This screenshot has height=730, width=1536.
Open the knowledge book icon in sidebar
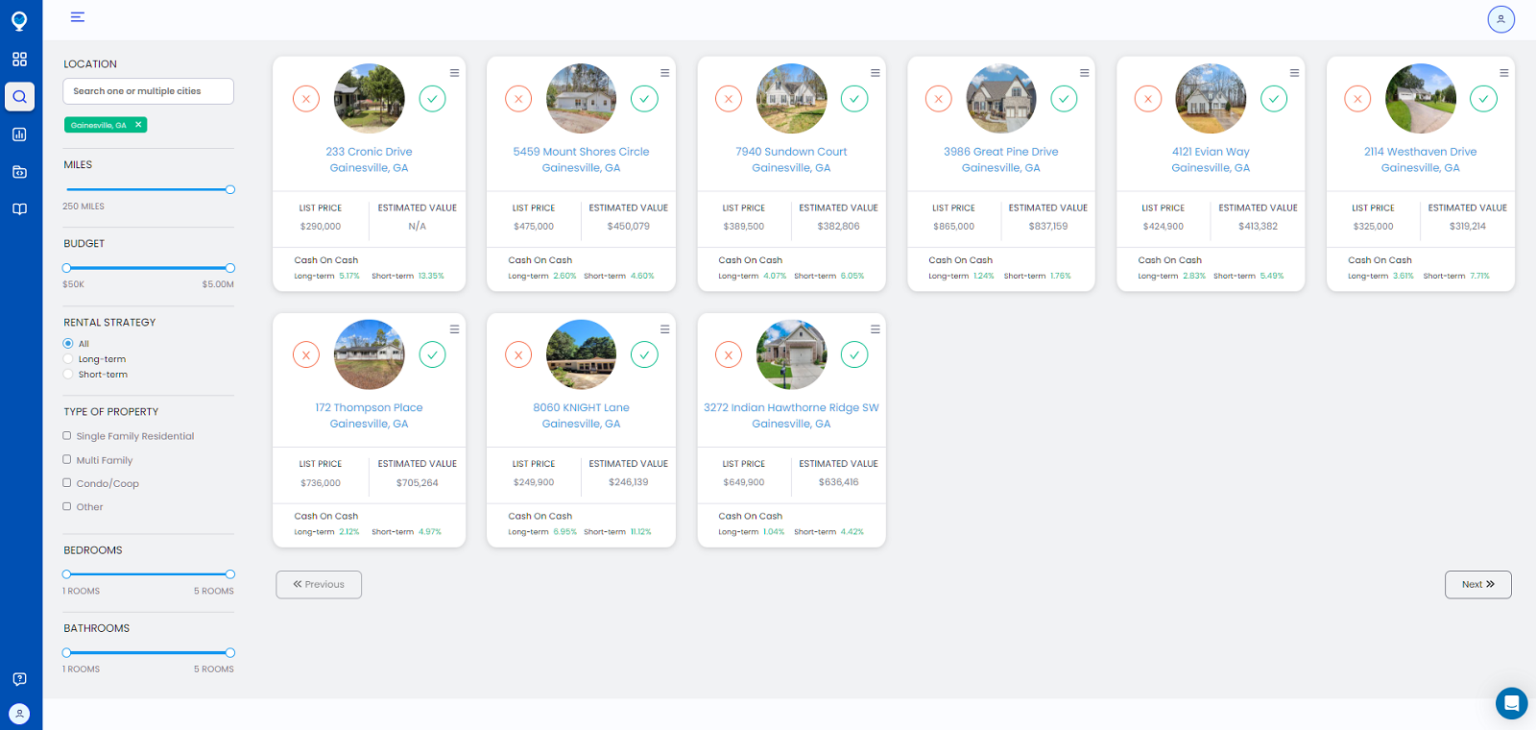tap(19, 210)
